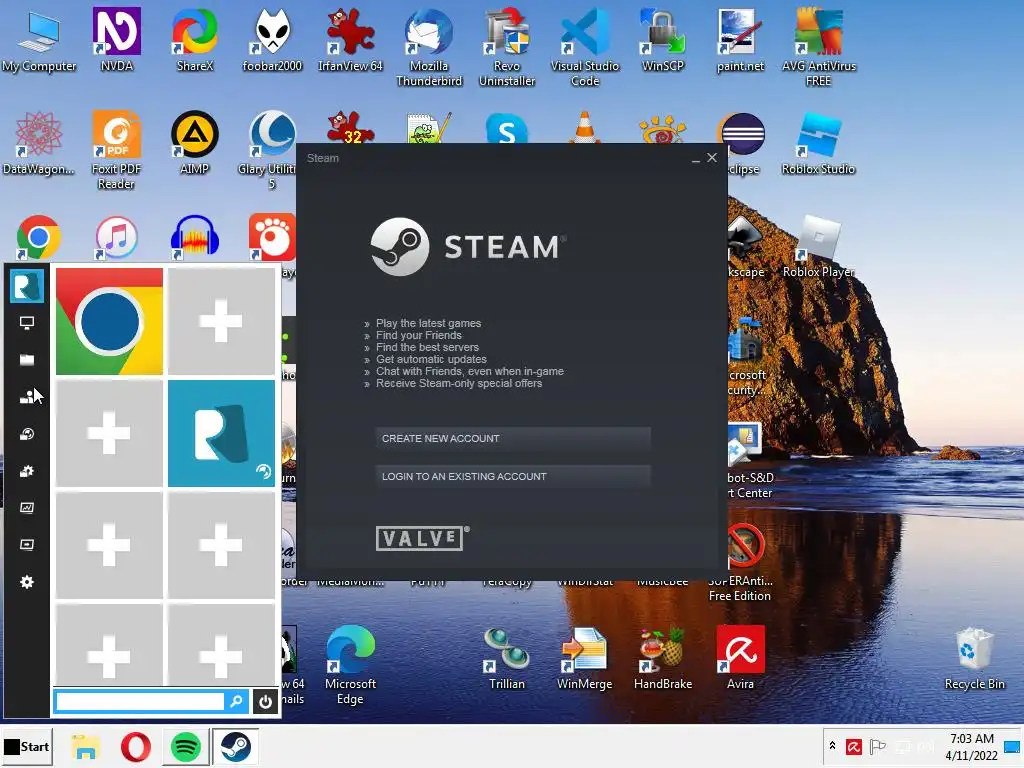Viewport: 1024px width, 768px height.
Task: Open the Google Chrome tile in start menu
Action: [109, 321]
